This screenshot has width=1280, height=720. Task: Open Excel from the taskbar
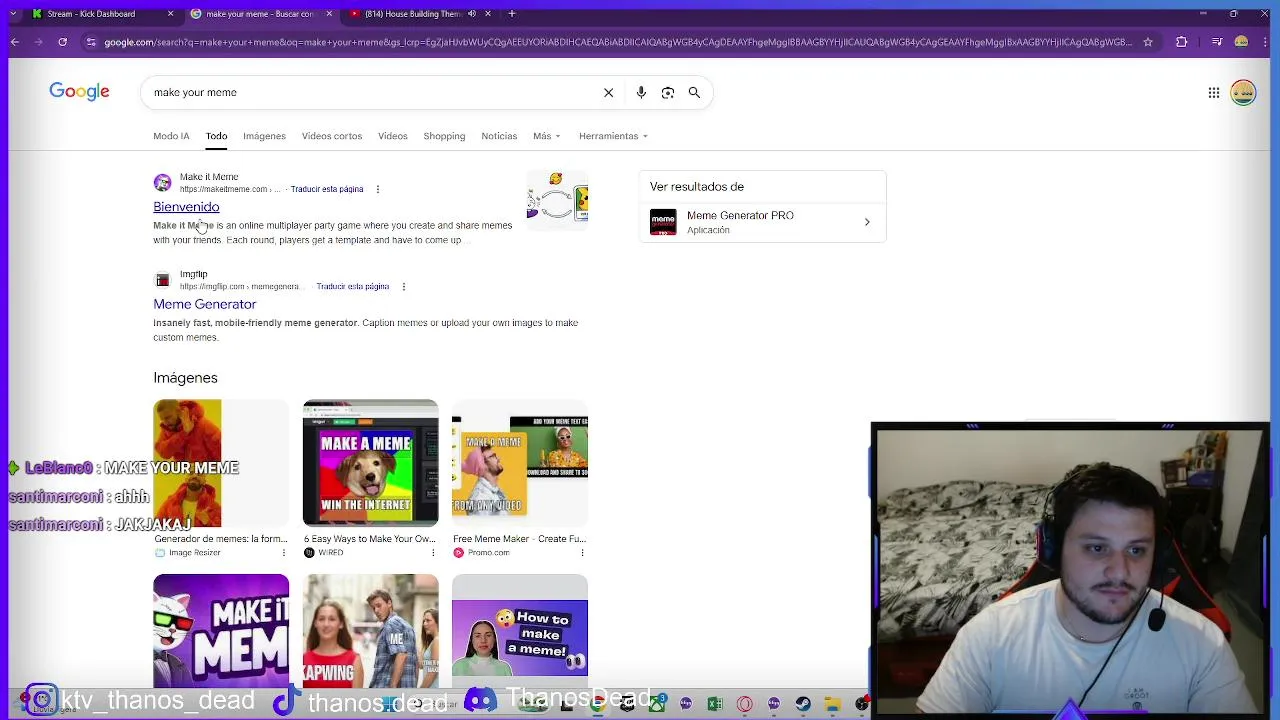point(715,704)
